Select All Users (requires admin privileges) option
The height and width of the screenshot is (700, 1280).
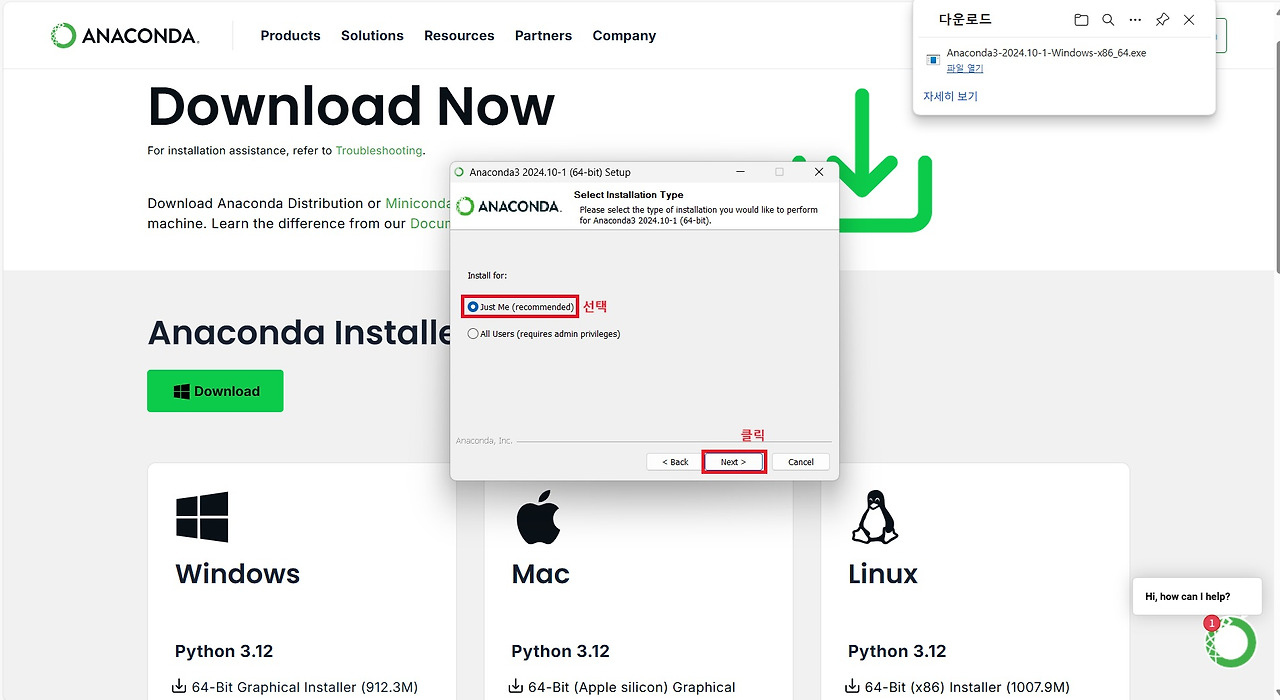tap(544, 334)
